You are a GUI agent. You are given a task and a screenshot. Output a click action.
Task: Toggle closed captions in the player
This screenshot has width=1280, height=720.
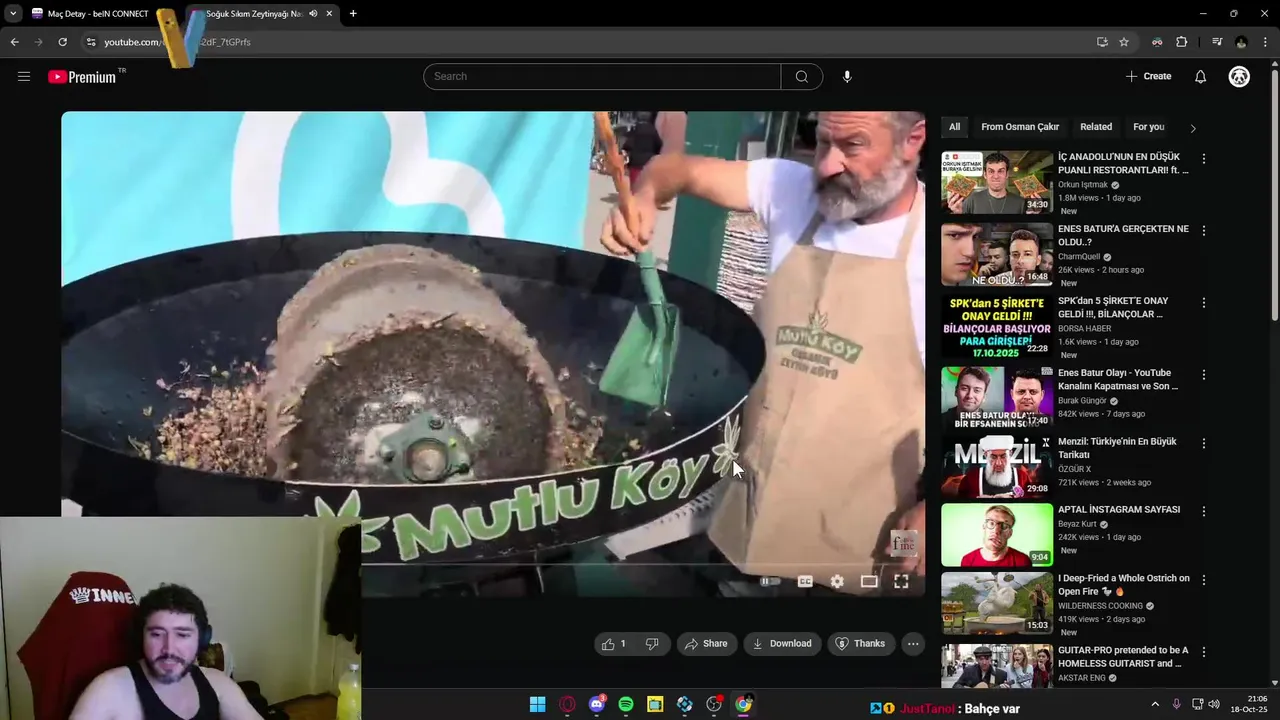tap(805, 581)
